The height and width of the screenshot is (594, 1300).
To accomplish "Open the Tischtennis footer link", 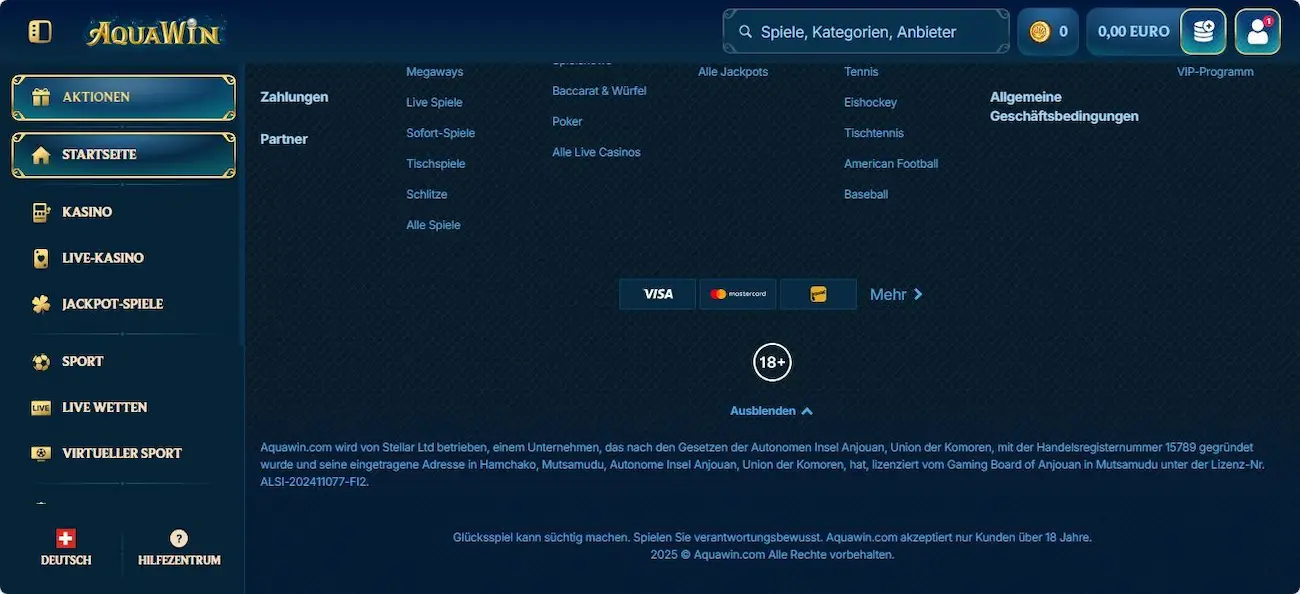I will click(874, 133).
